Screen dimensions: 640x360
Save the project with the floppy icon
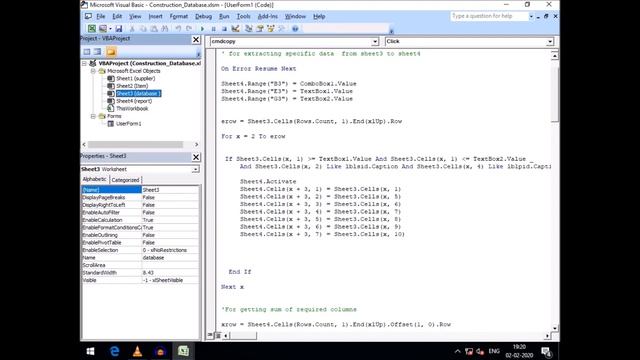click(x=118, y=29)
